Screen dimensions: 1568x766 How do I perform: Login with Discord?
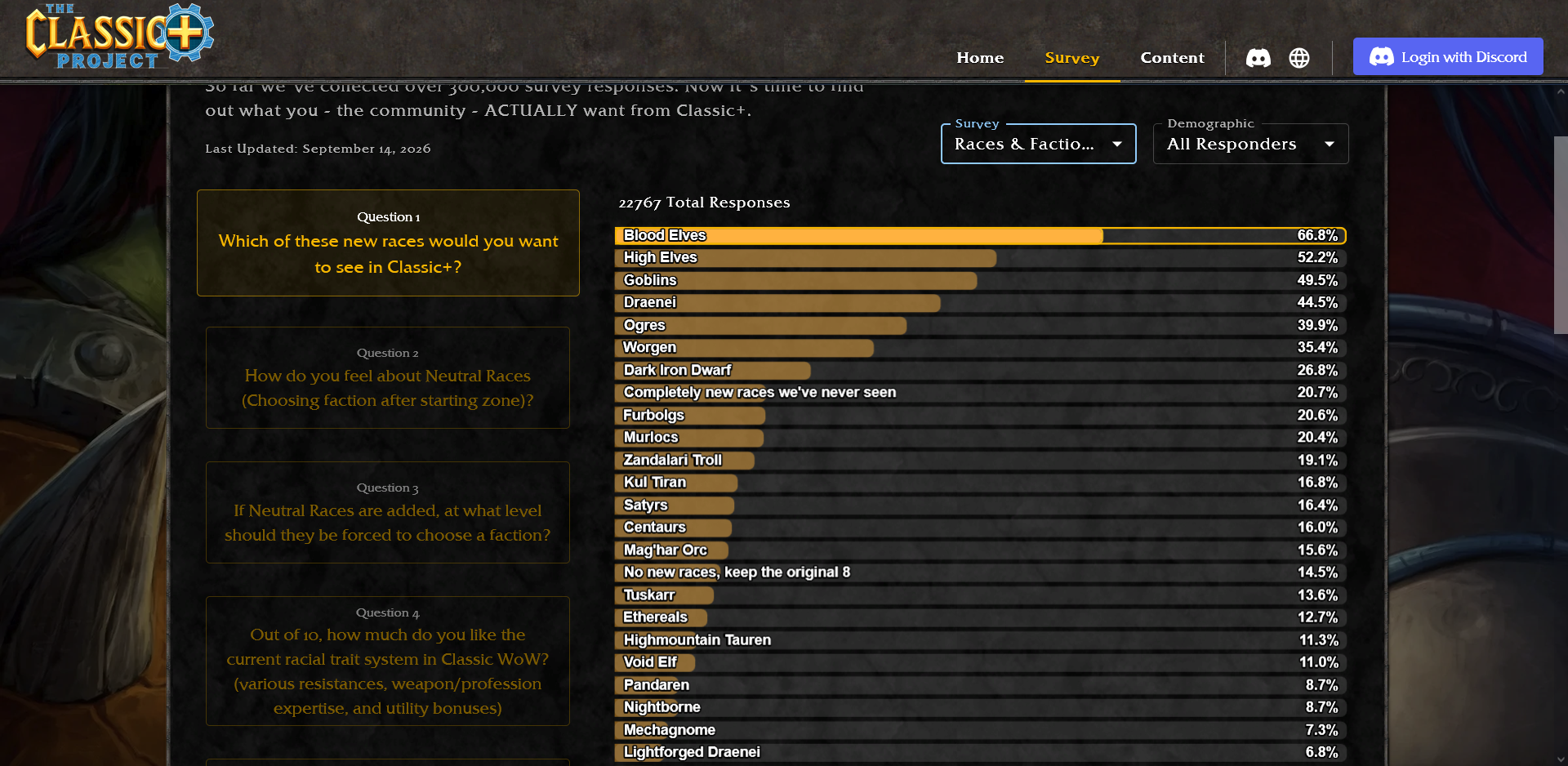[1448, 57]
